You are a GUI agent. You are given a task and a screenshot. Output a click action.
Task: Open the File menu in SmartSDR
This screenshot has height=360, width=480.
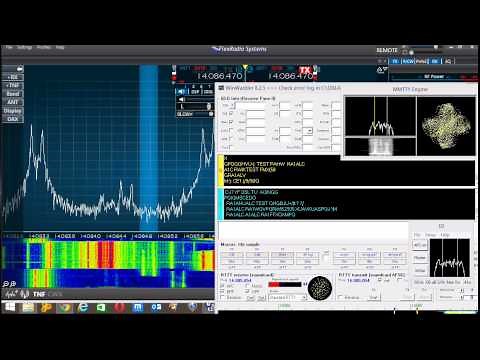point(9,47)
